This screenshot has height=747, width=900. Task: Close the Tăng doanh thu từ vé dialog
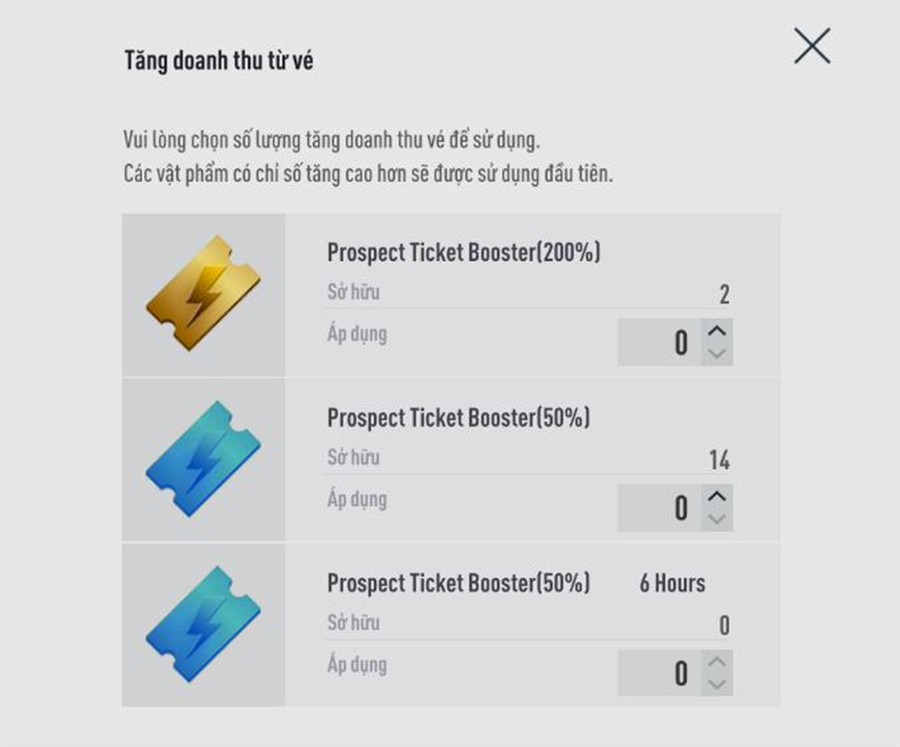point(812,46)
